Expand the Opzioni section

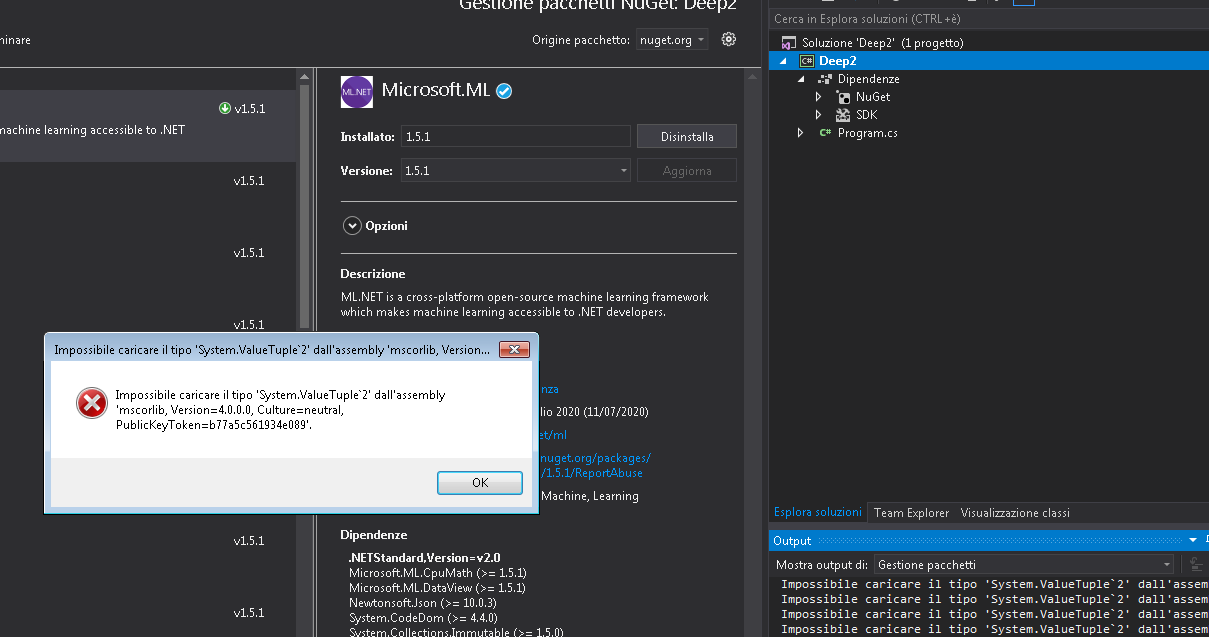352,225
